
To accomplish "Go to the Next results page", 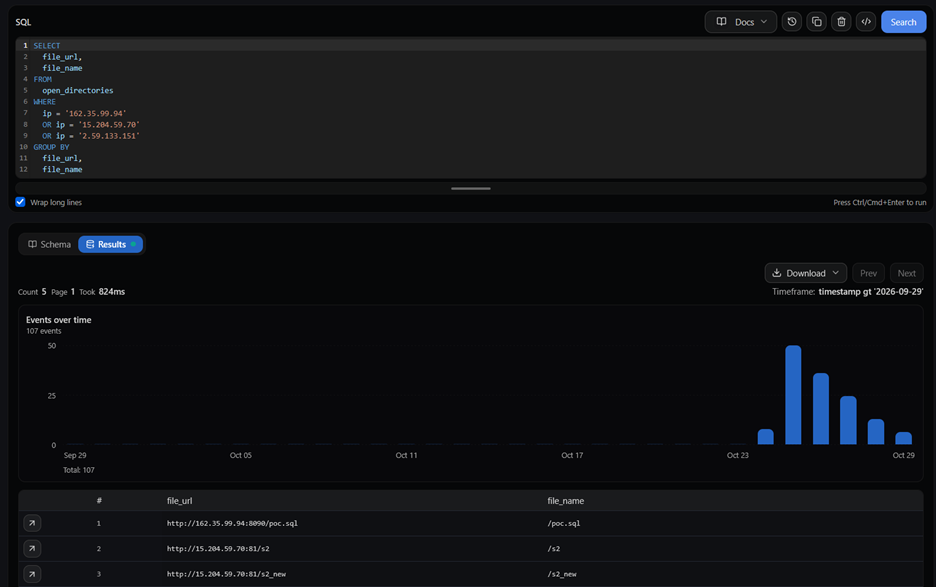I will click(907, 273).
